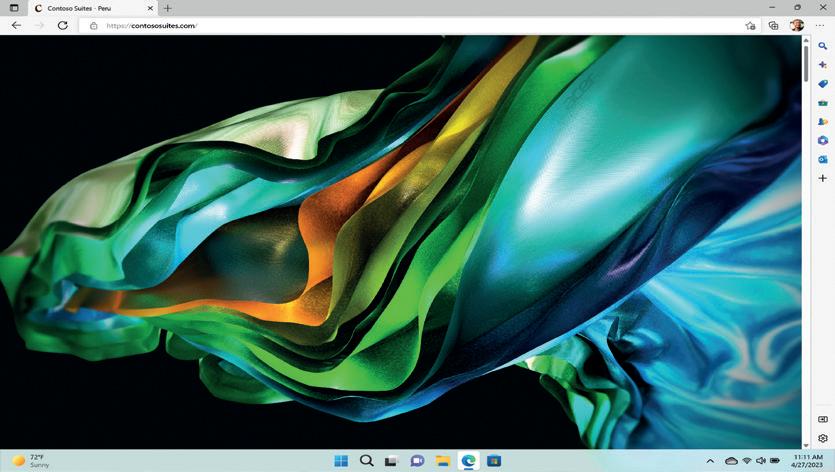This screenshot has width=835, height=472.
Task: Launch Teams Chat from taskbar
Action: pyautogui.click(x=418, y=461)
